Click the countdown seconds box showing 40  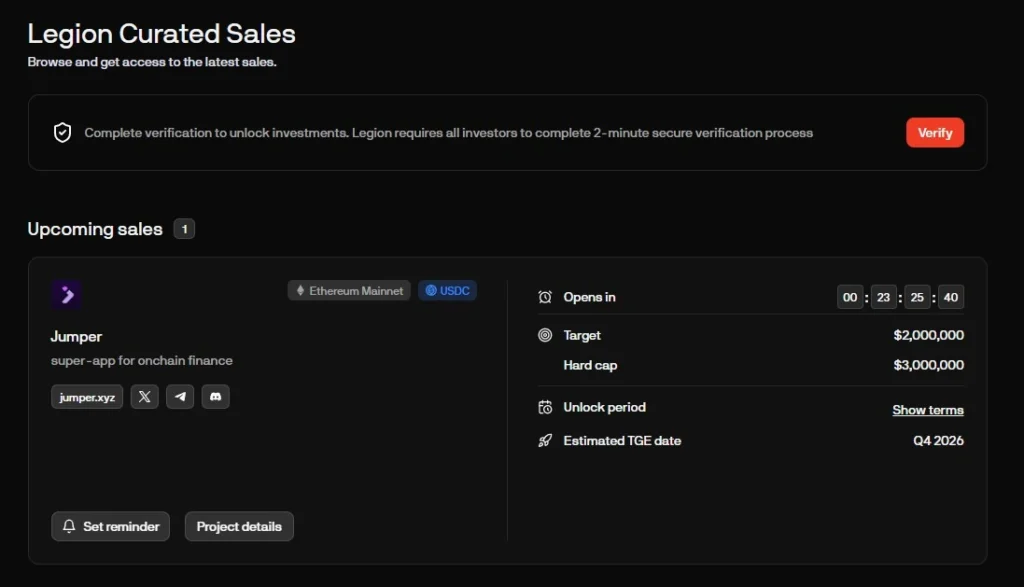coord(951,297)
